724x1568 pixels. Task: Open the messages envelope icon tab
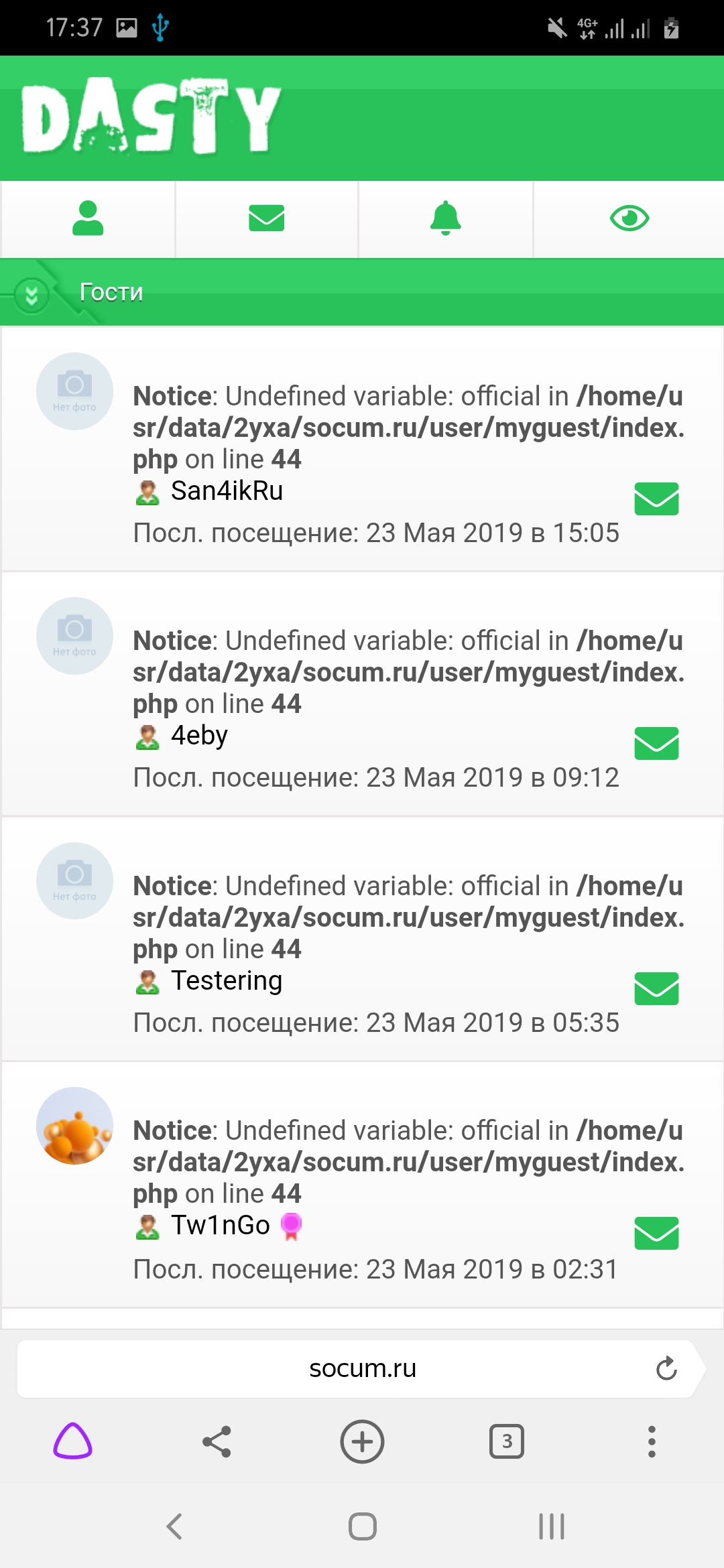point(266,218)
